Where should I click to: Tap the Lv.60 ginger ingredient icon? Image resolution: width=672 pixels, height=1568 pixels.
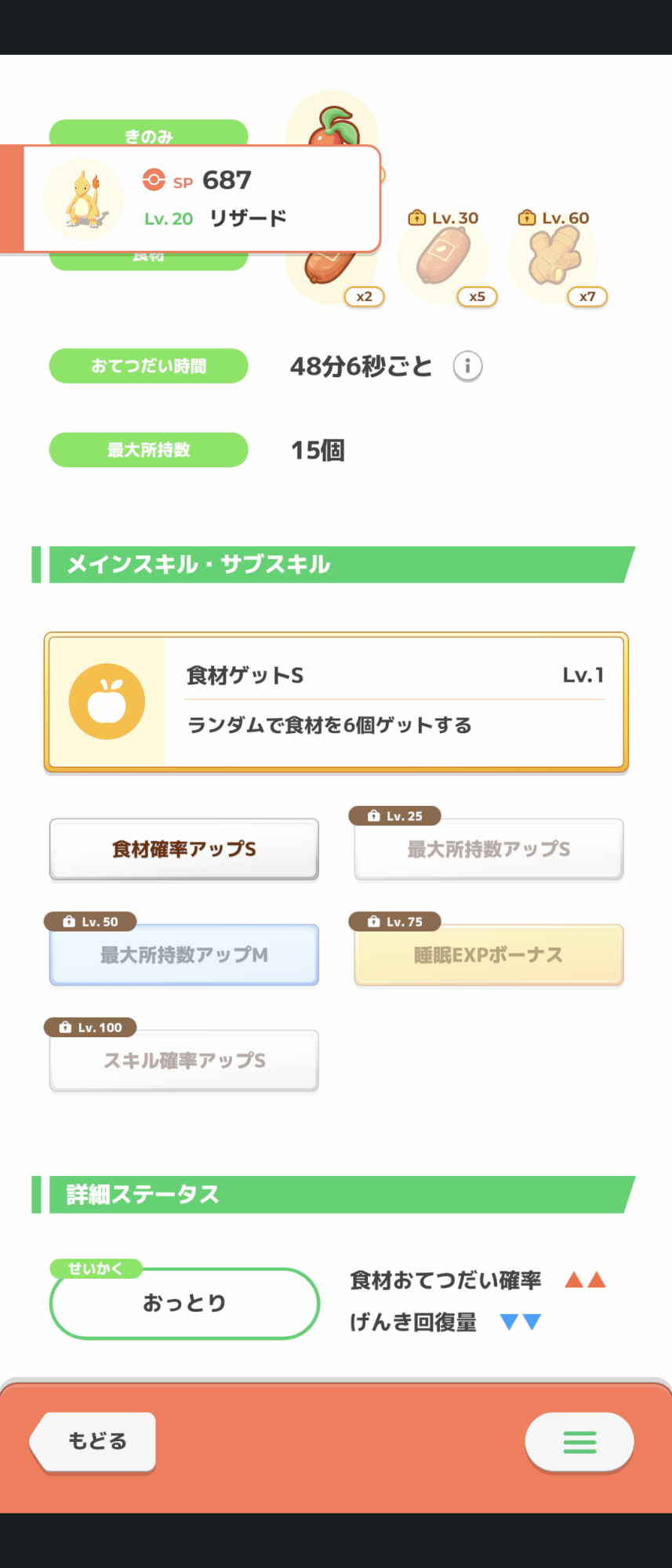click(x=554, y=259)
